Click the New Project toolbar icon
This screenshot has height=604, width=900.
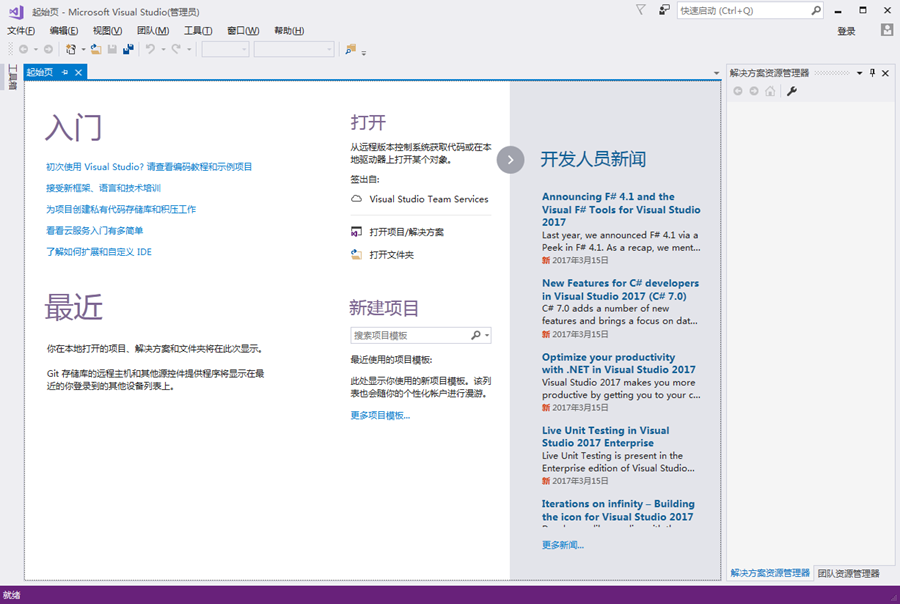pos(71,49)
